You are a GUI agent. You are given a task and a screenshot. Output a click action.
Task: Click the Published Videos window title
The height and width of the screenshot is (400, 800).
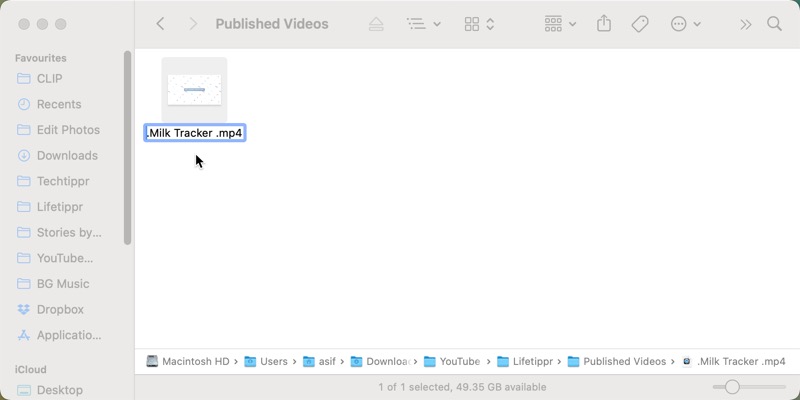272,24
